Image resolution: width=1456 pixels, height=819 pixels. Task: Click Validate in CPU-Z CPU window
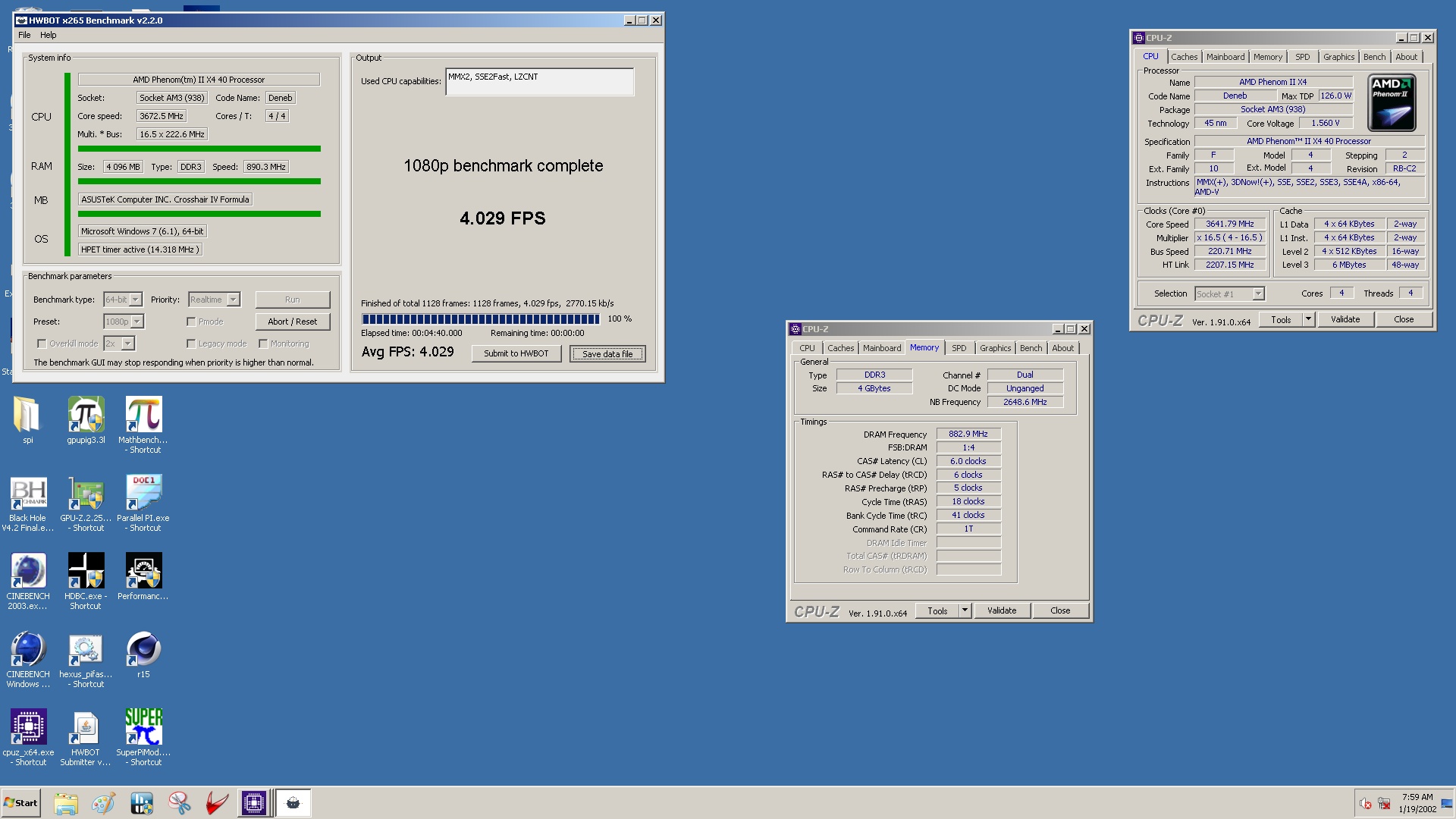[1345, 319]
